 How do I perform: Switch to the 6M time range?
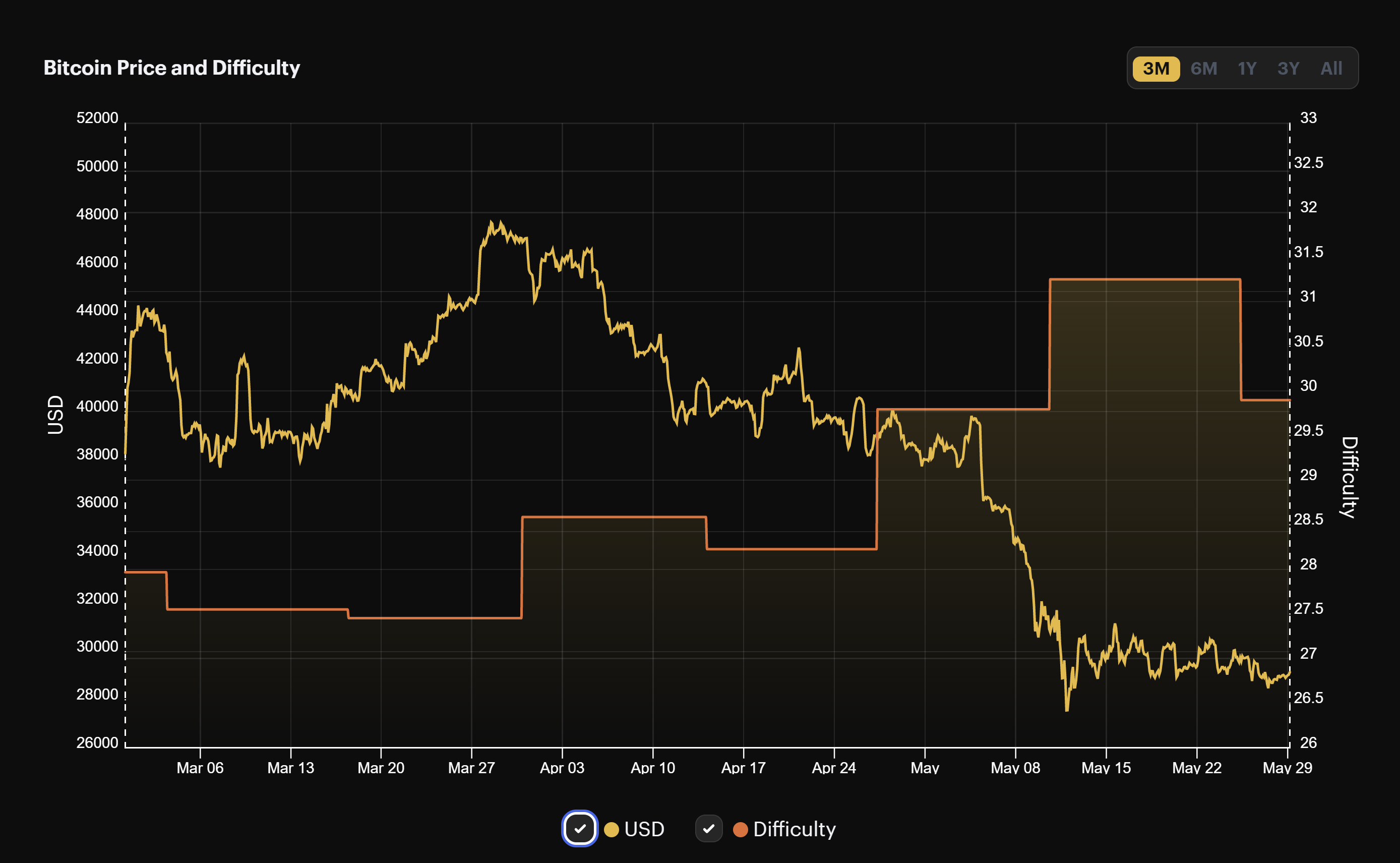(1204, 69)
